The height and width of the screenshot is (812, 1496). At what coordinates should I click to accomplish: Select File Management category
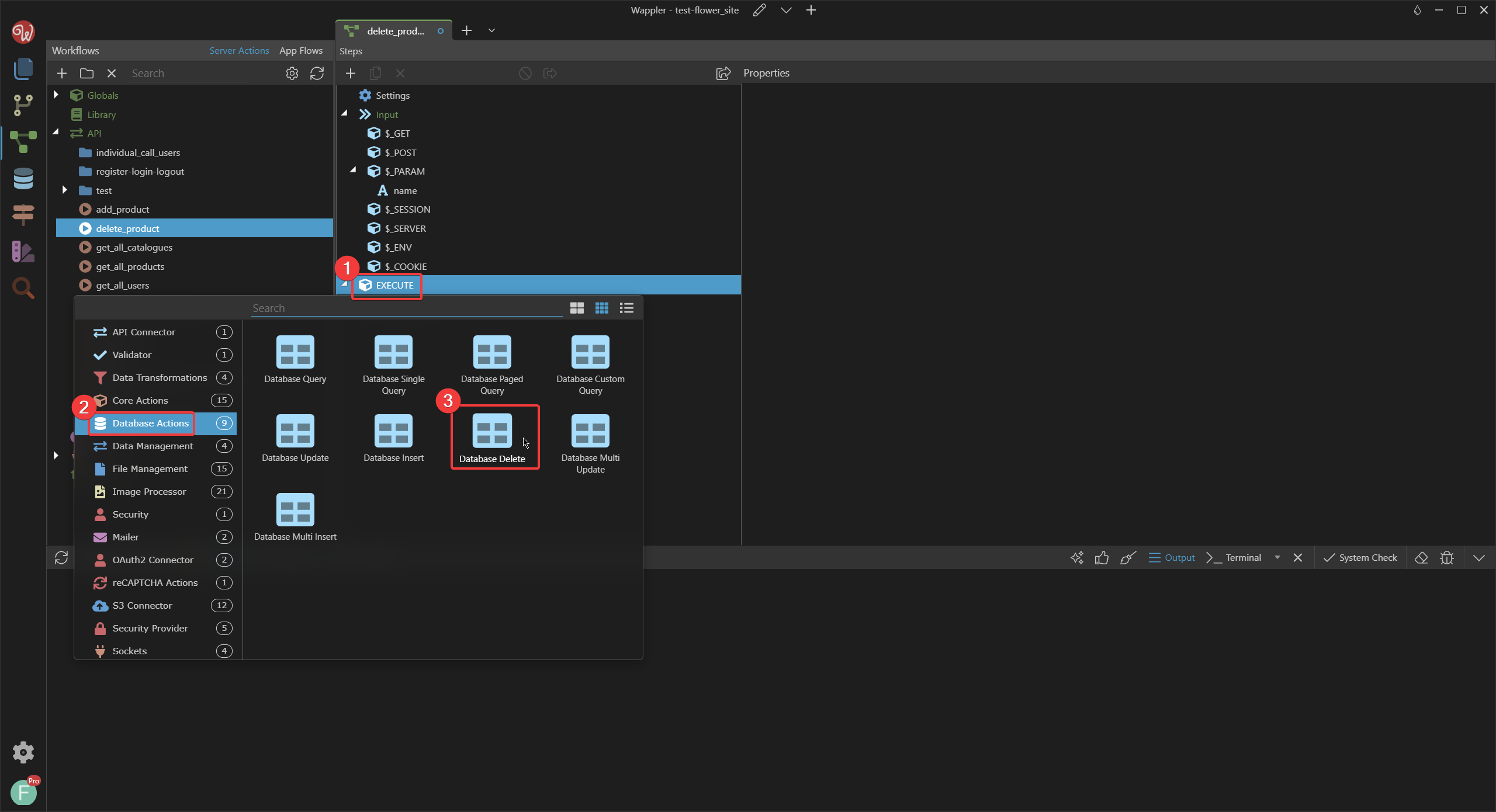click(x=155, y=469)
